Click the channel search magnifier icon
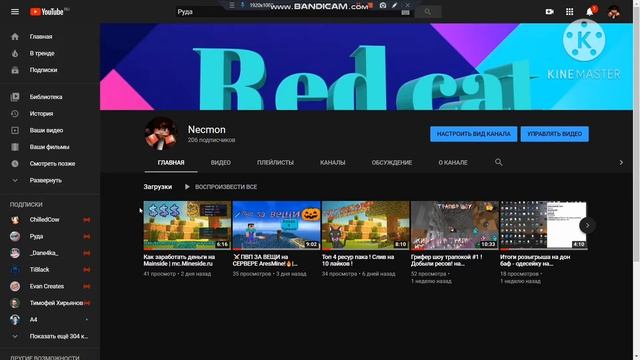 coord(498,162)
